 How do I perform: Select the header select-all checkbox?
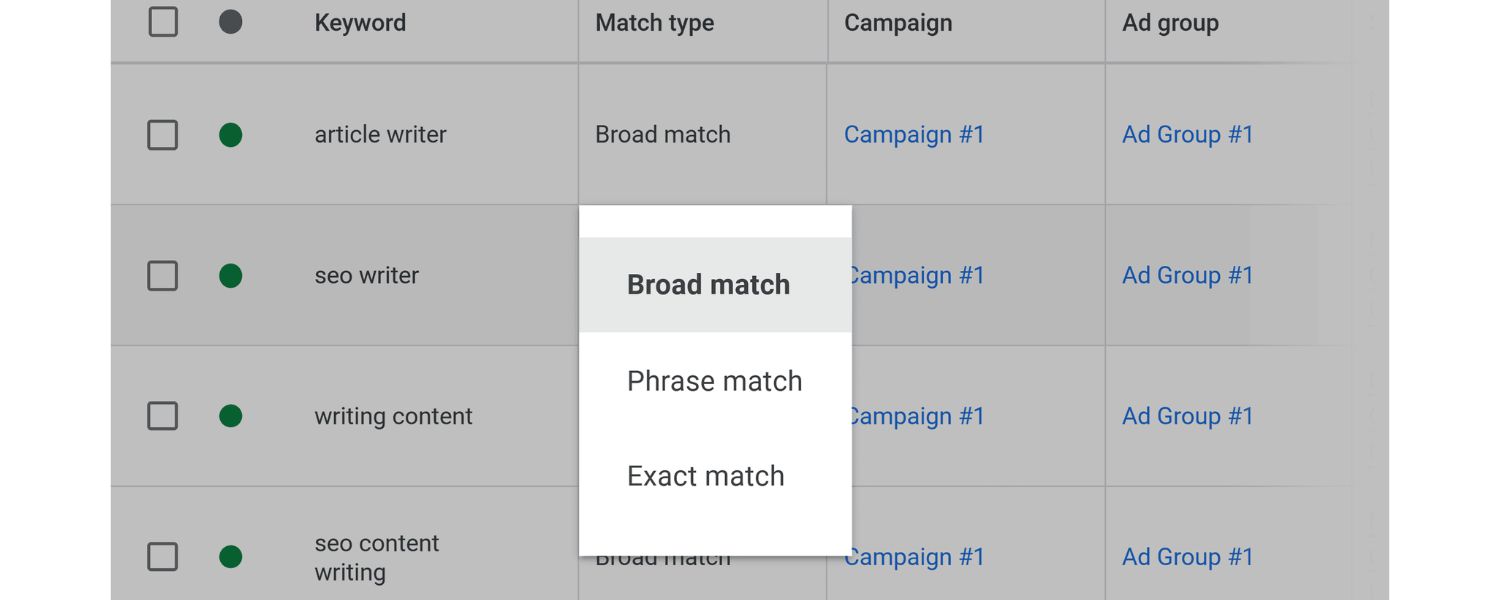(x=162, y=22)
